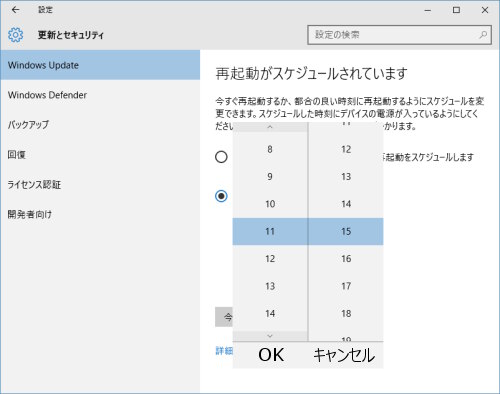Choose hour 10 in the picker
Viewport: 500px width, 394px height.
270,204
